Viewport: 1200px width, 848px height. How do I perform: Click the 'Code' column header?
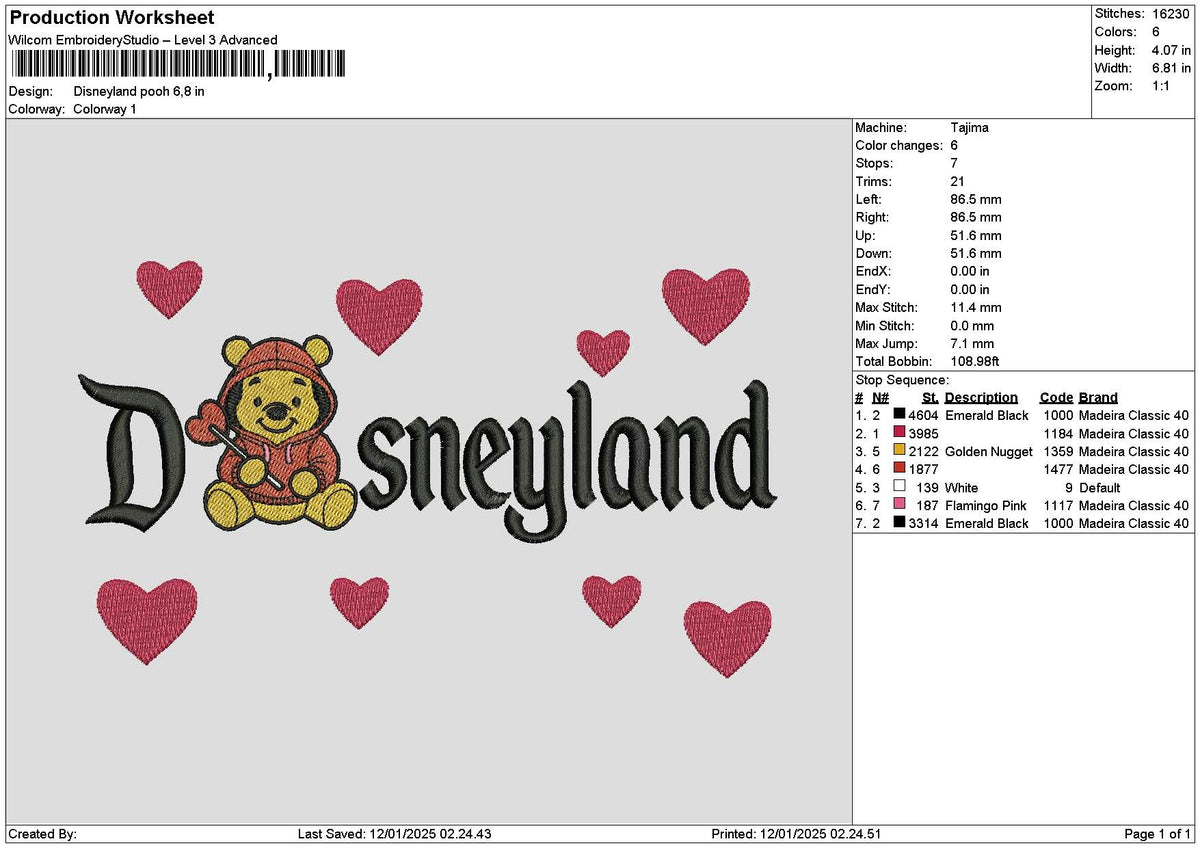[x=1056, y=398]
